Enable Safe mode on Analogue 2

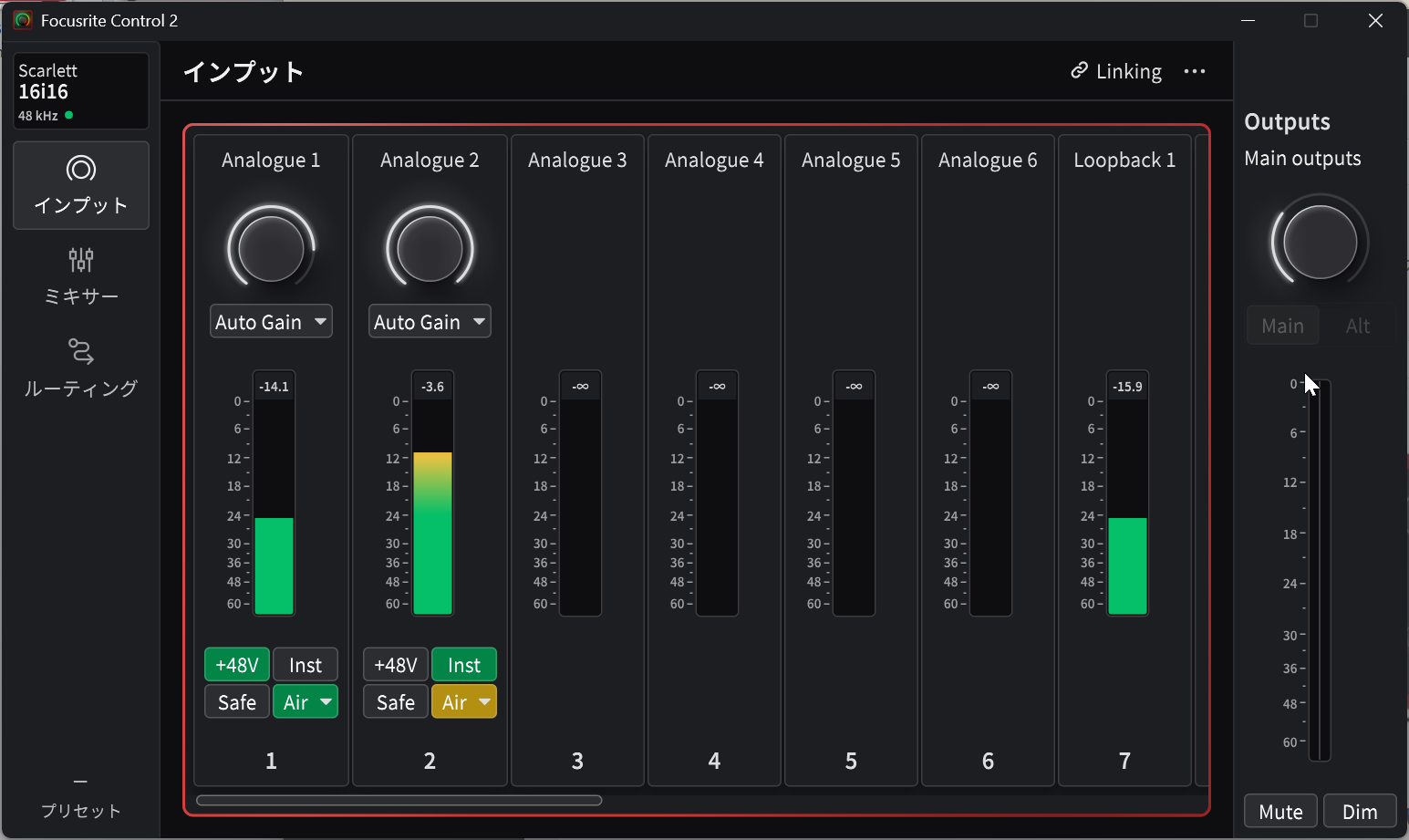click(396, 702)
